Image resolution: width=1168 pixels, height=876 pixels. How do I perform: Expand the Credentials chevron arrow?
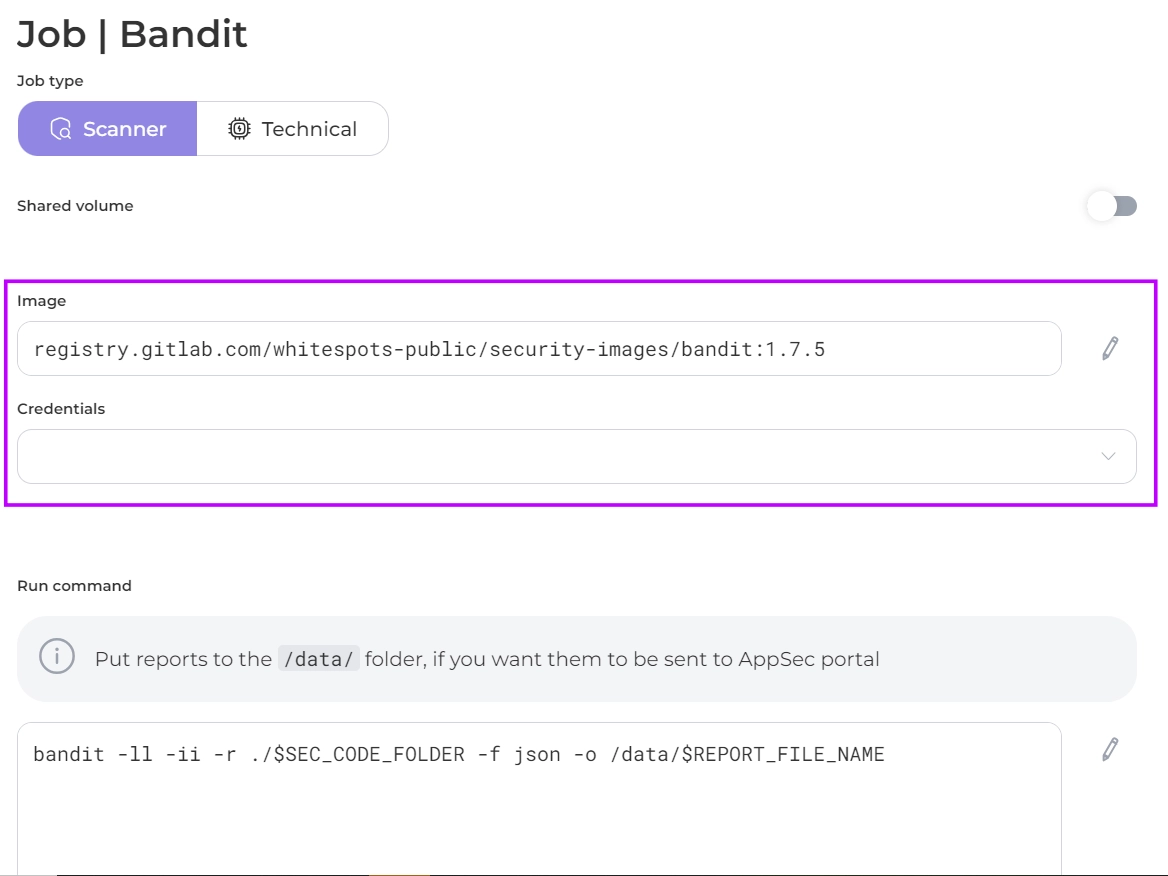click(x=1108, y=456)
